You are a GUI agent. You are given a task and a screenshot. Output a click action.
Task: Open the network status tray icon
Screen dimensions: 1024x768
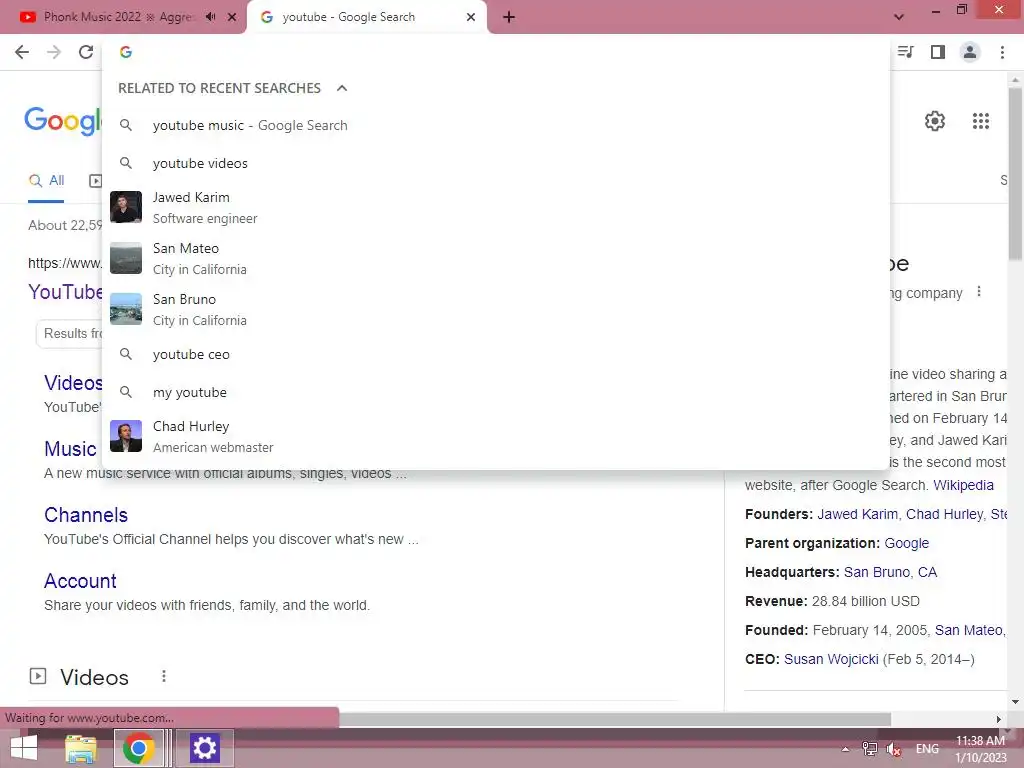(869, 749)
